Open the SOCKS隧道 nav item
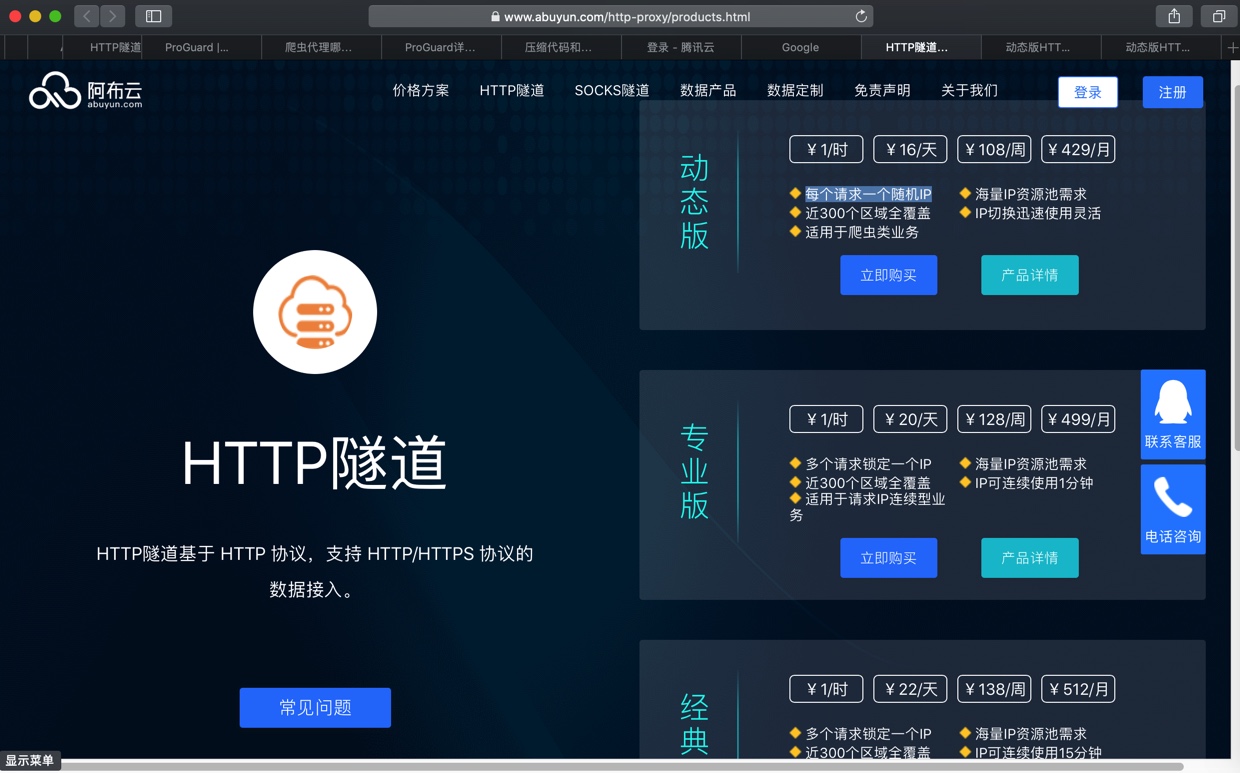The height and width of the screenshot is (773, 1240). (612, 91)
